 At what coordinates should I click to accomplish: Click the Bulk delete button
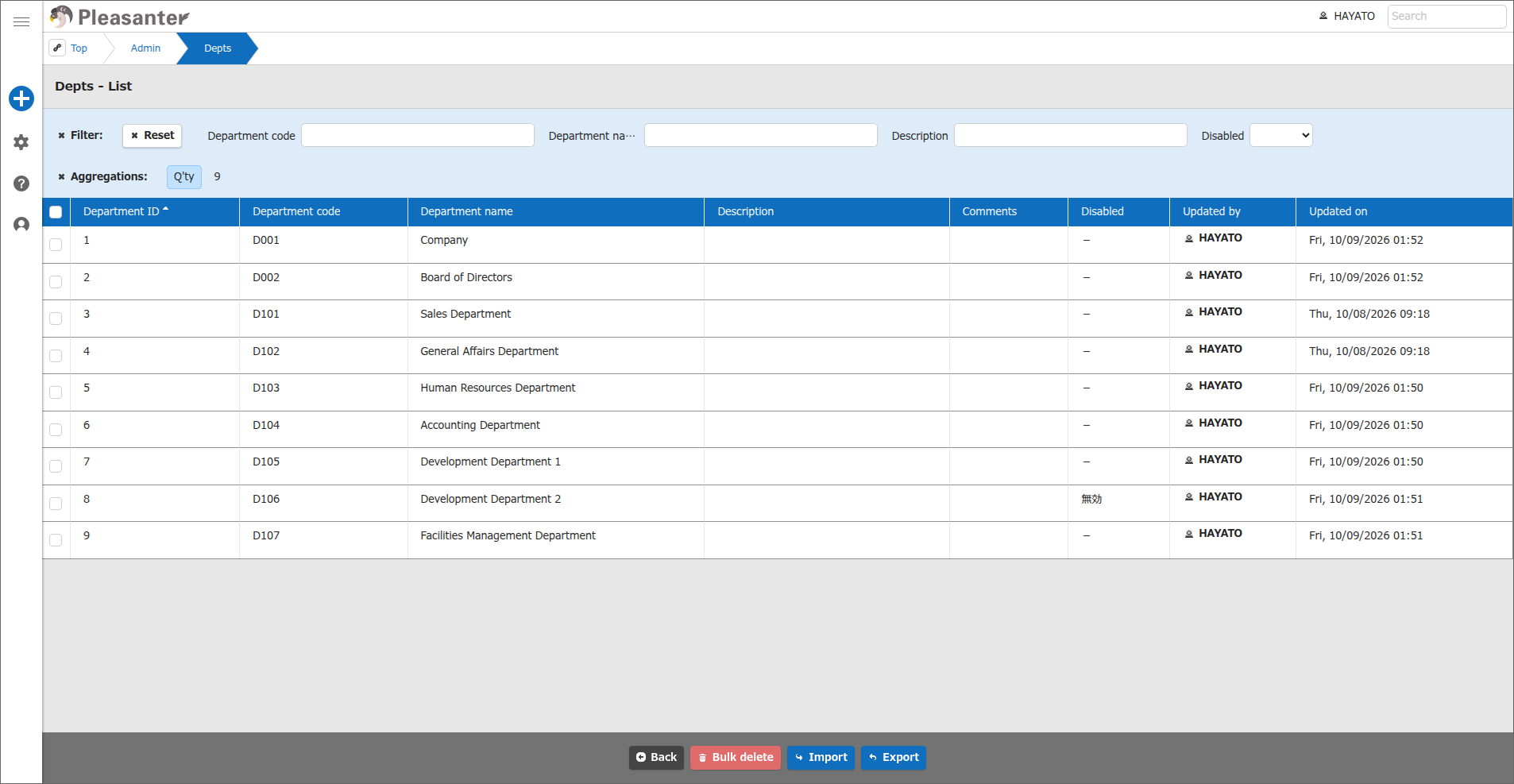click(736, 758)
